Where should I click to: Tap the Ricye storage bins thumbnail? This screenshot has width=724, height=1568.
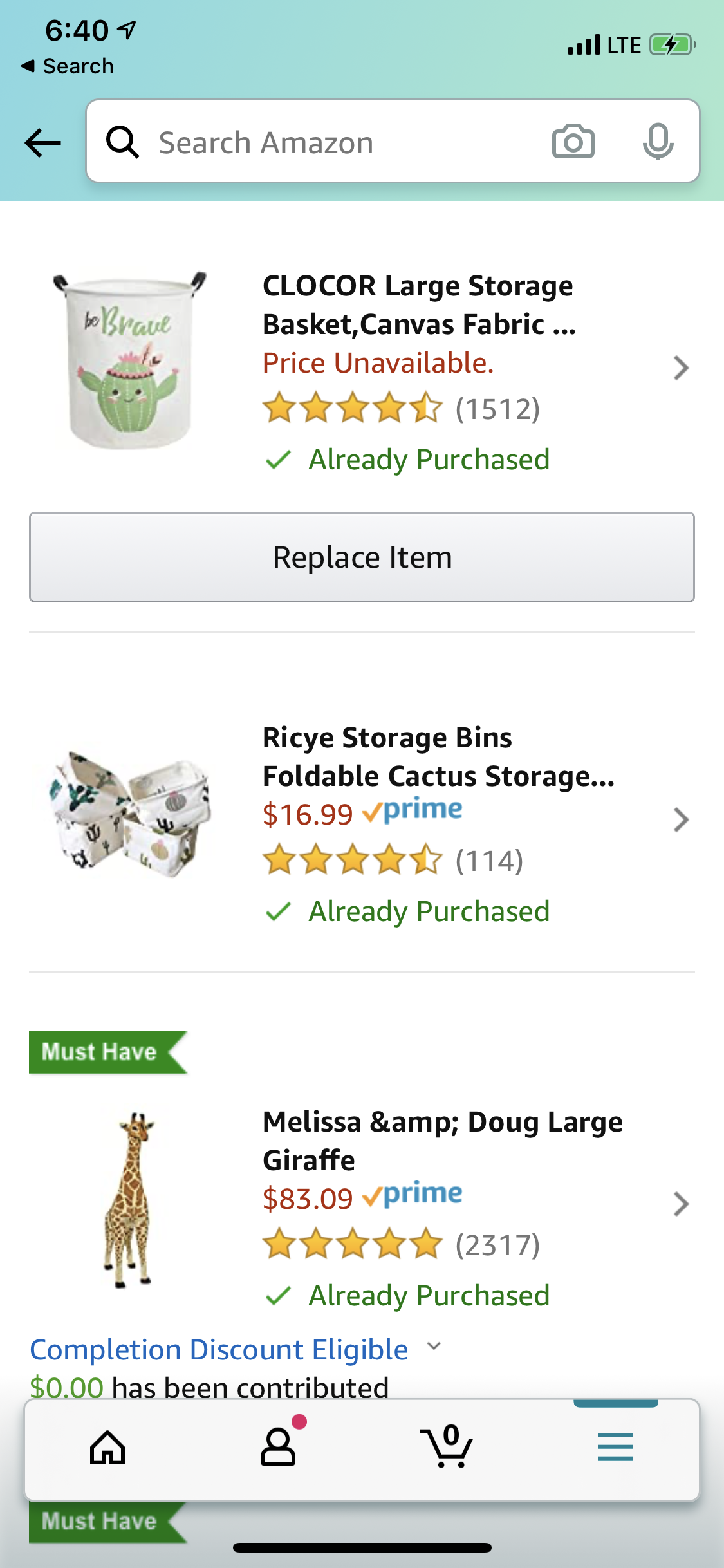[x=131, y=814]
